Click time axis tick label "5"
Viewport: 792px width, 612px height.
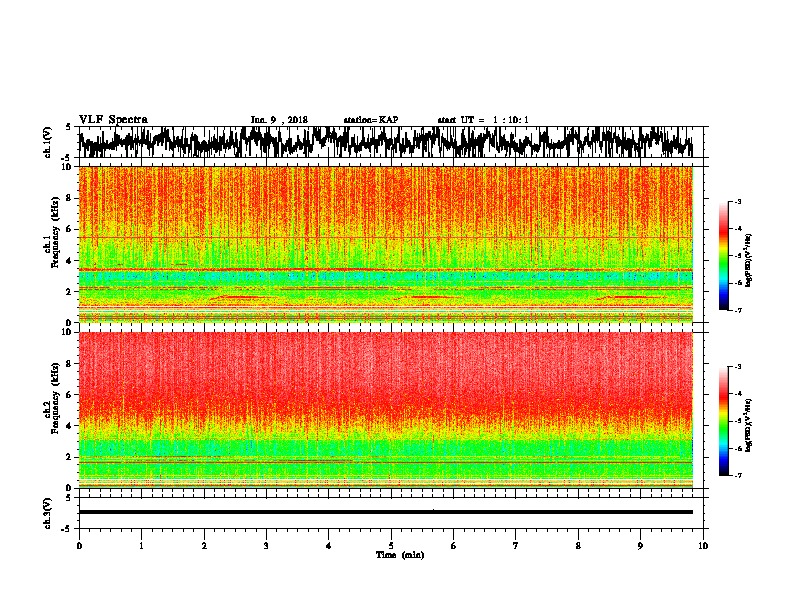[391, 546]
